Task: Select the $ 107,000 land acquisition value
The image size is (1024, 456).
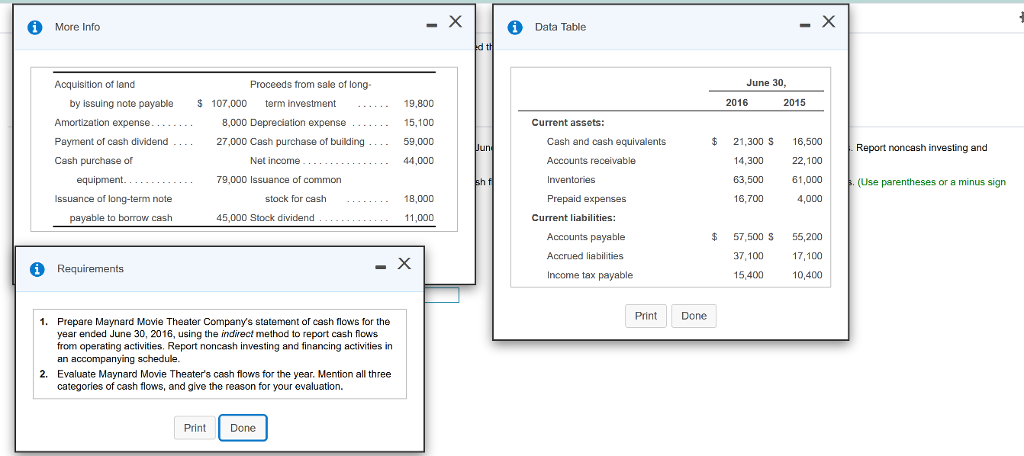Action: click(222, 103)
